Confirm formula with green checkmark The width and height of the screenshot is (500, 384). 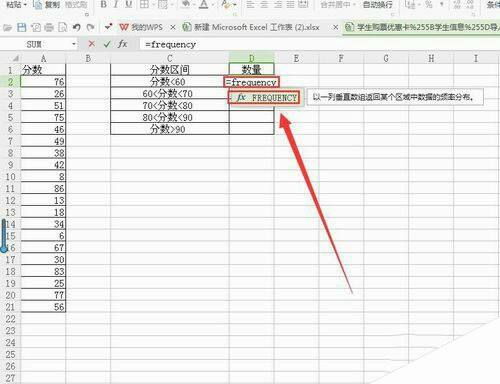(107, 44)
